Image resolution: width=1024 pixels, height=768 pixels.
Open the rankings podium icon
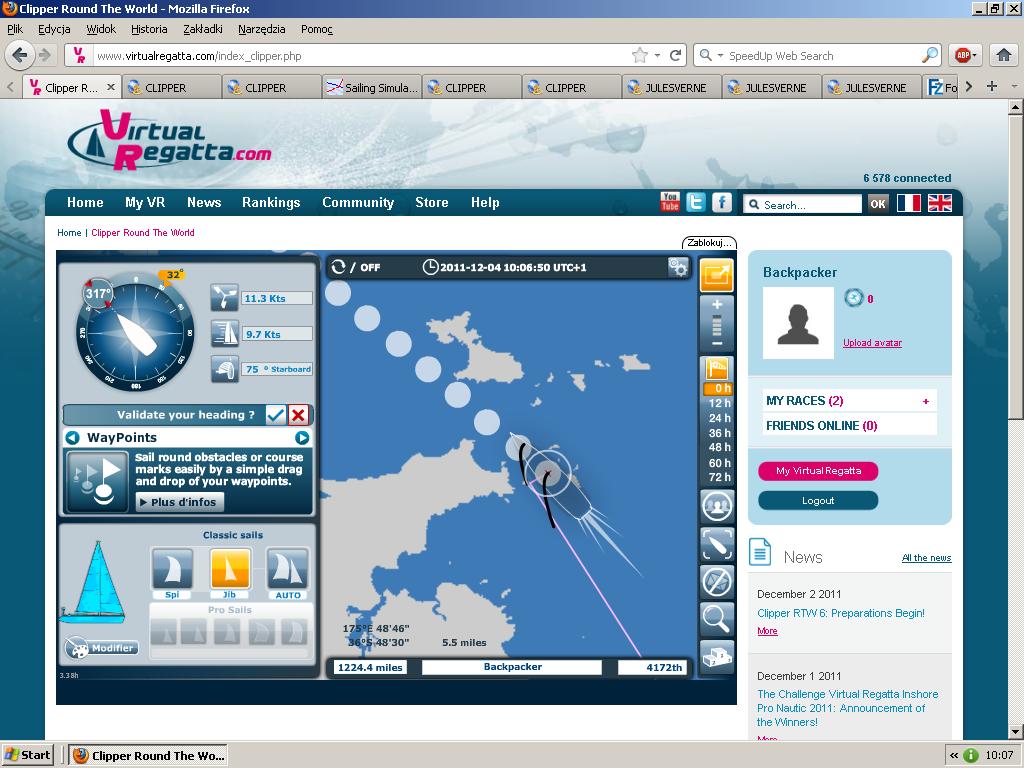[x=717, y=657]
